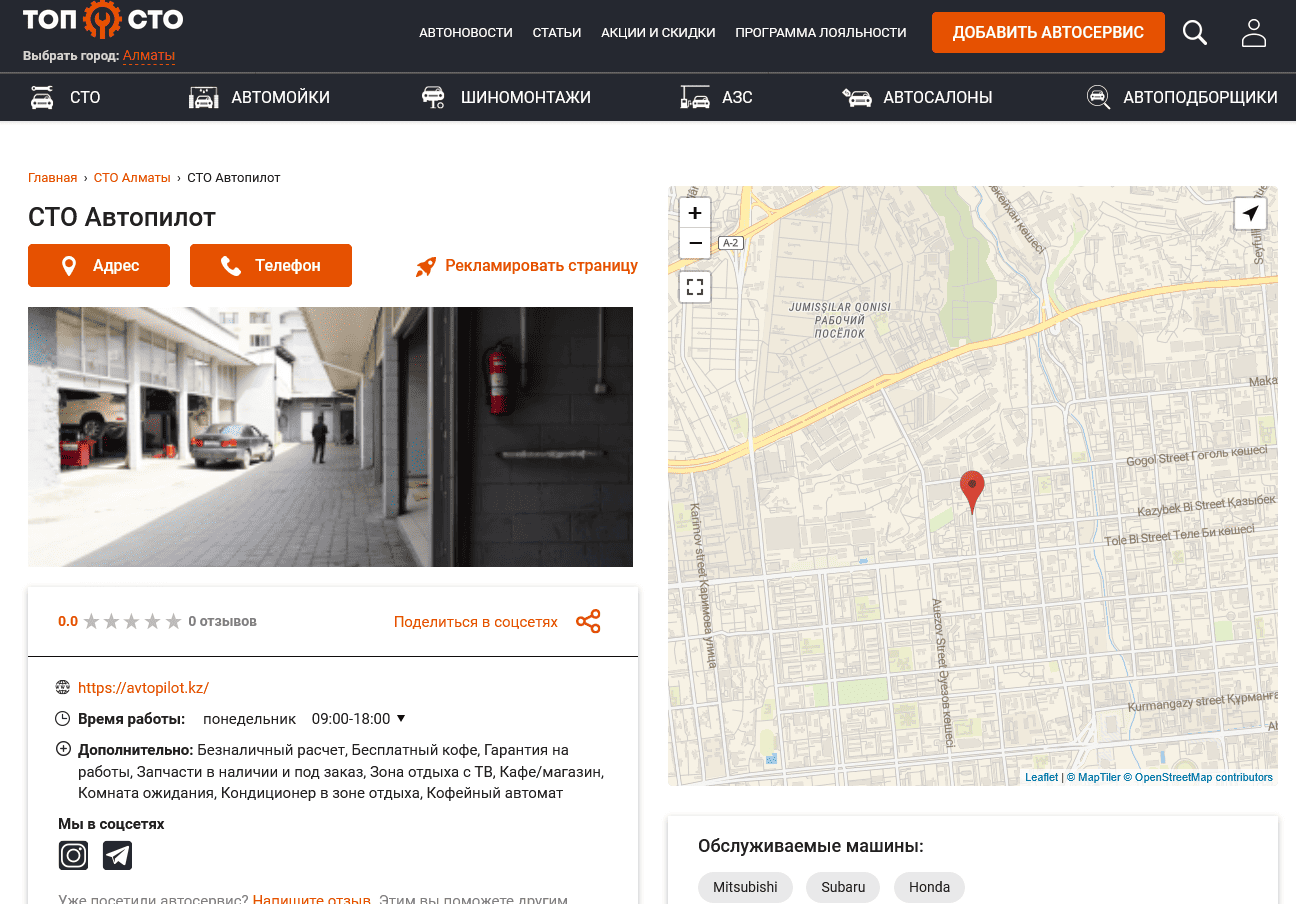Zoom out on the map

click(695, 243)
